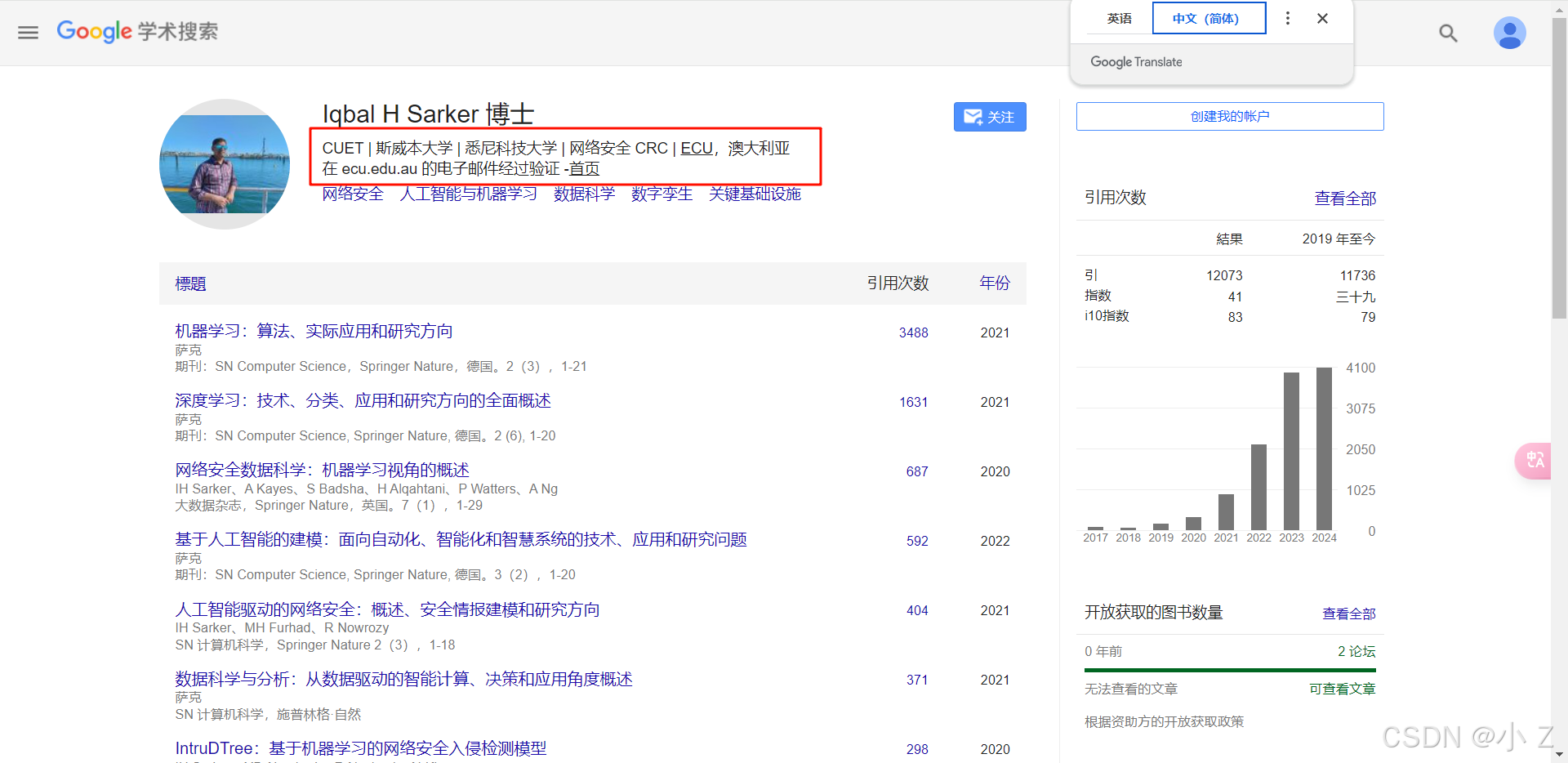The image size is (1568, 763).
Task: Open the hamburger side menu
Action: point(28,33)
